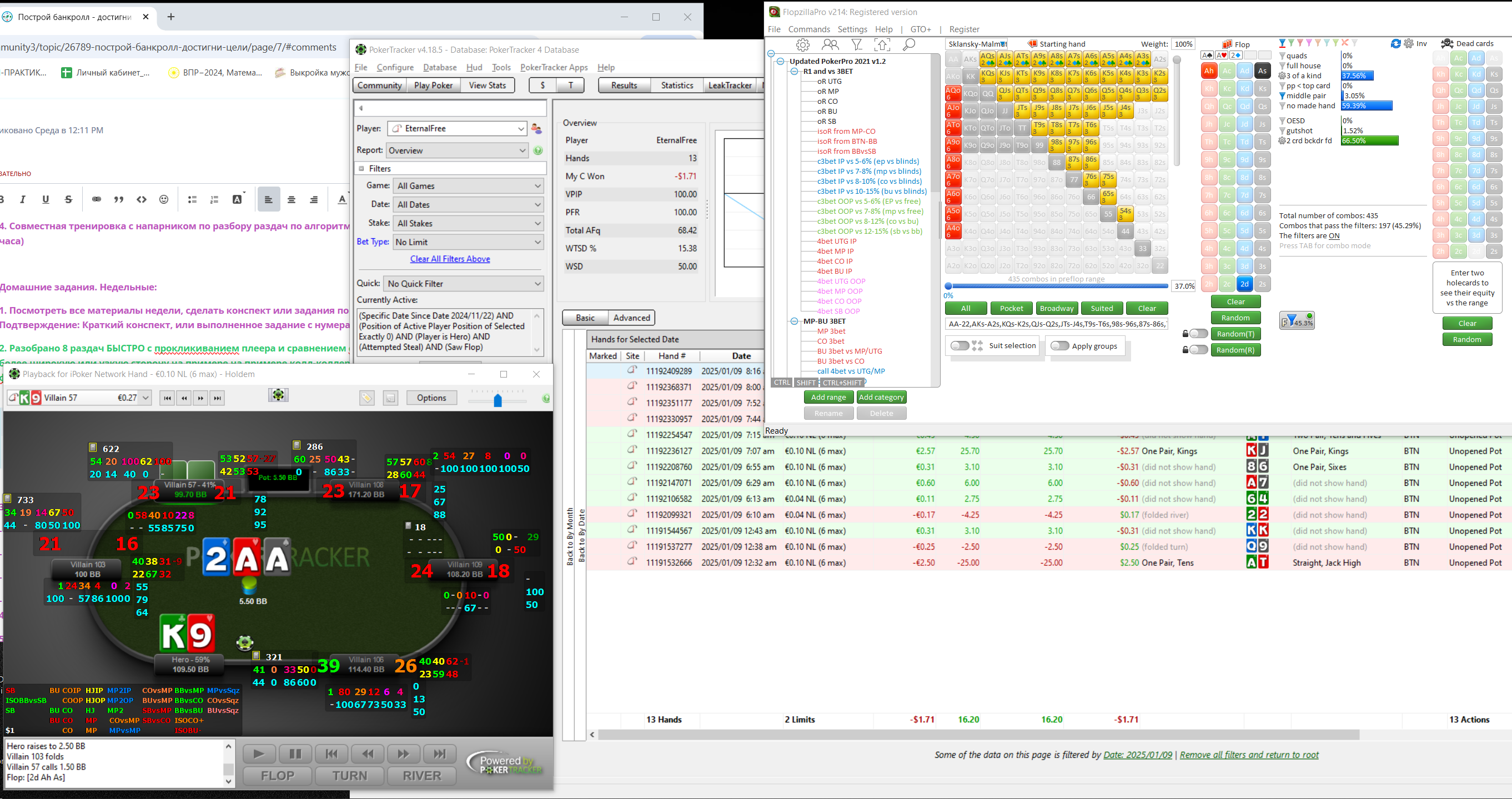
Task: Open the Report dropdown showing Overview
Action: click(x=457, y=151)
